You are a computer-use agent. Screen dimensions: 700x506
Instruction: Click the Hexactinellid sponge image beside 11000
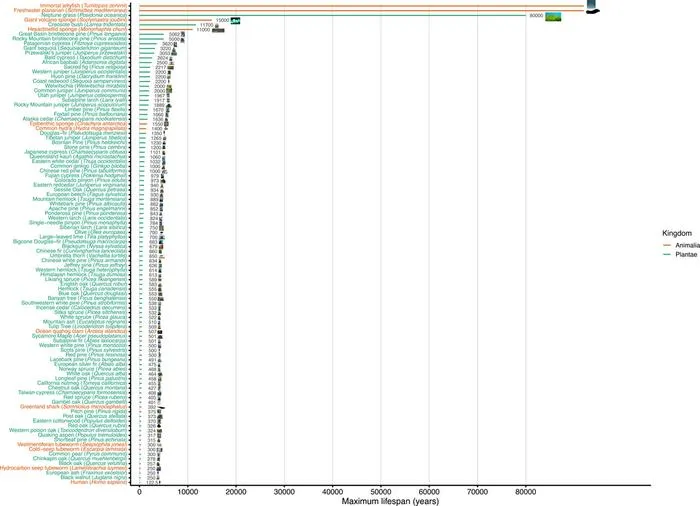click(218, 30)
